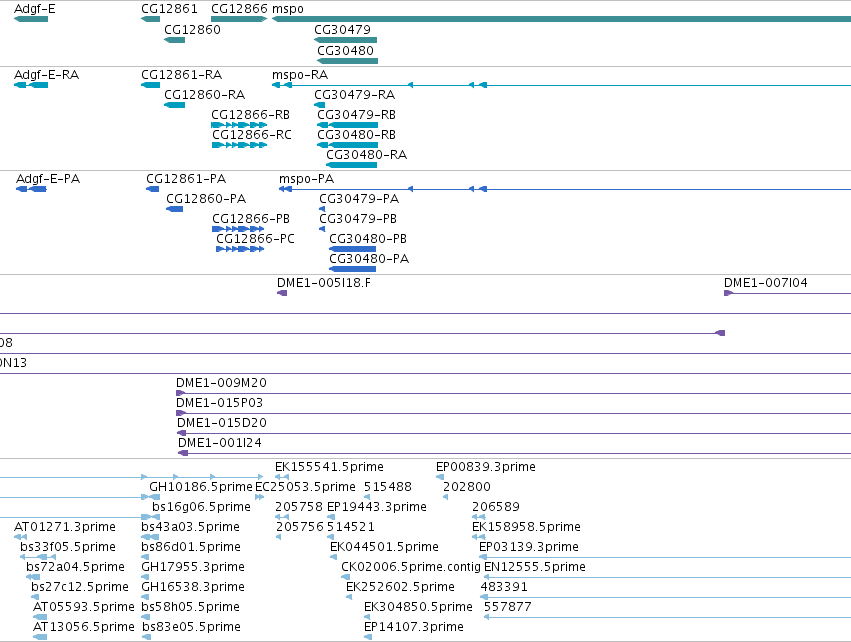
Task: Select the 206589 EST feature
Action: pyautogui.click(x=479, y=517)
